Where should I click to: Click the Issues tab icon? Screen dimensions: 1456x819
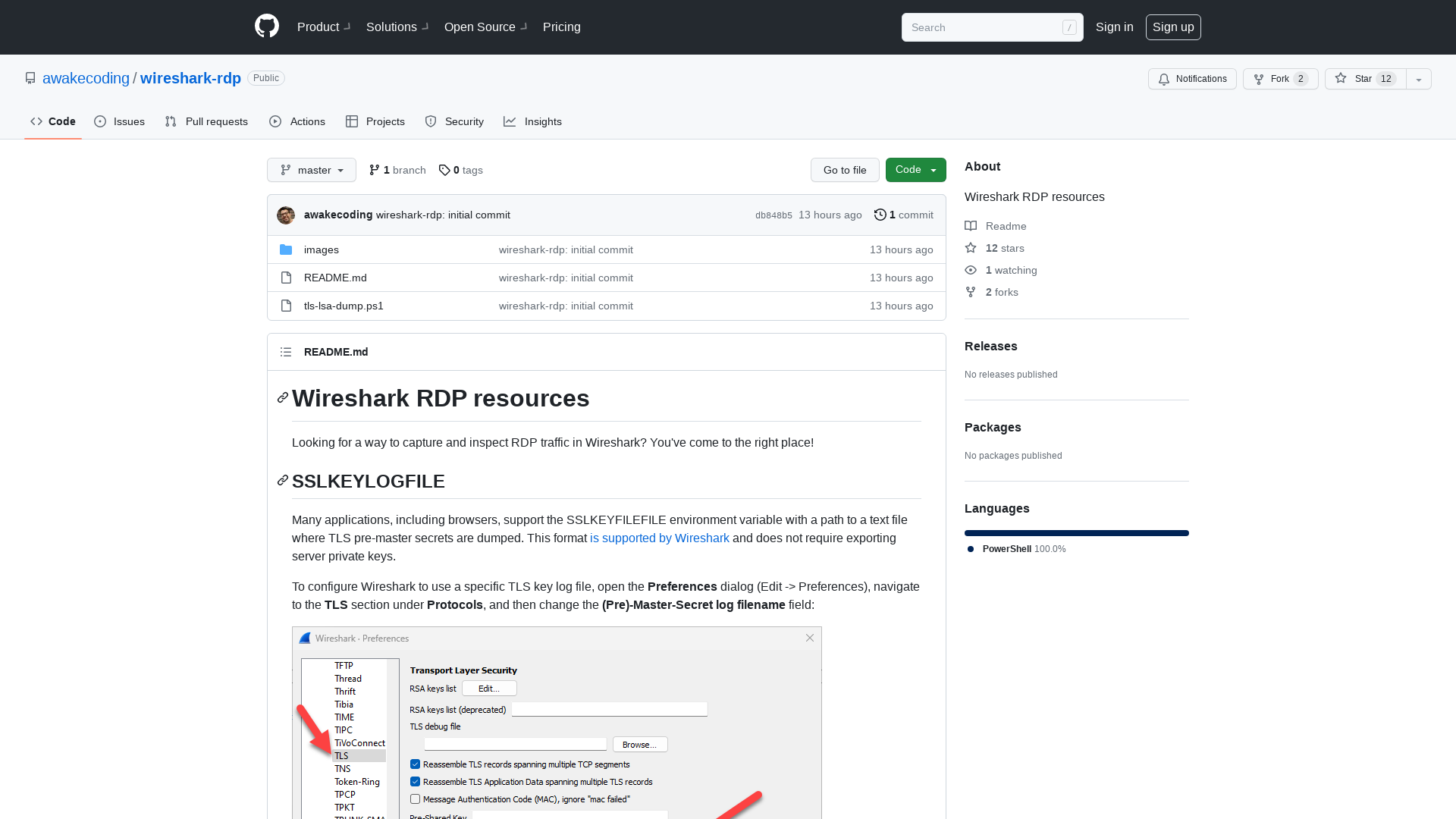pyautogui.click(x=101, y=121)
